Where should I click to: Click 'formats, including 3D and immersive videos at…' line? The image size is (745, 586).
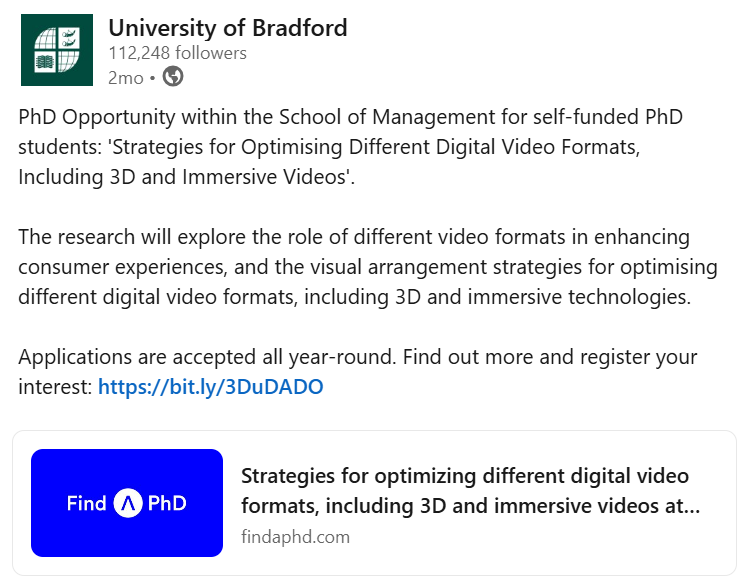470,506
